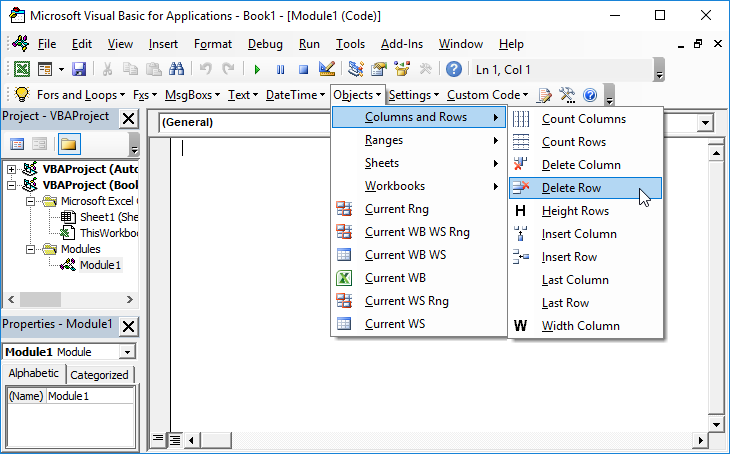Switch to Categorized properties tab

[x=100, y=375]
